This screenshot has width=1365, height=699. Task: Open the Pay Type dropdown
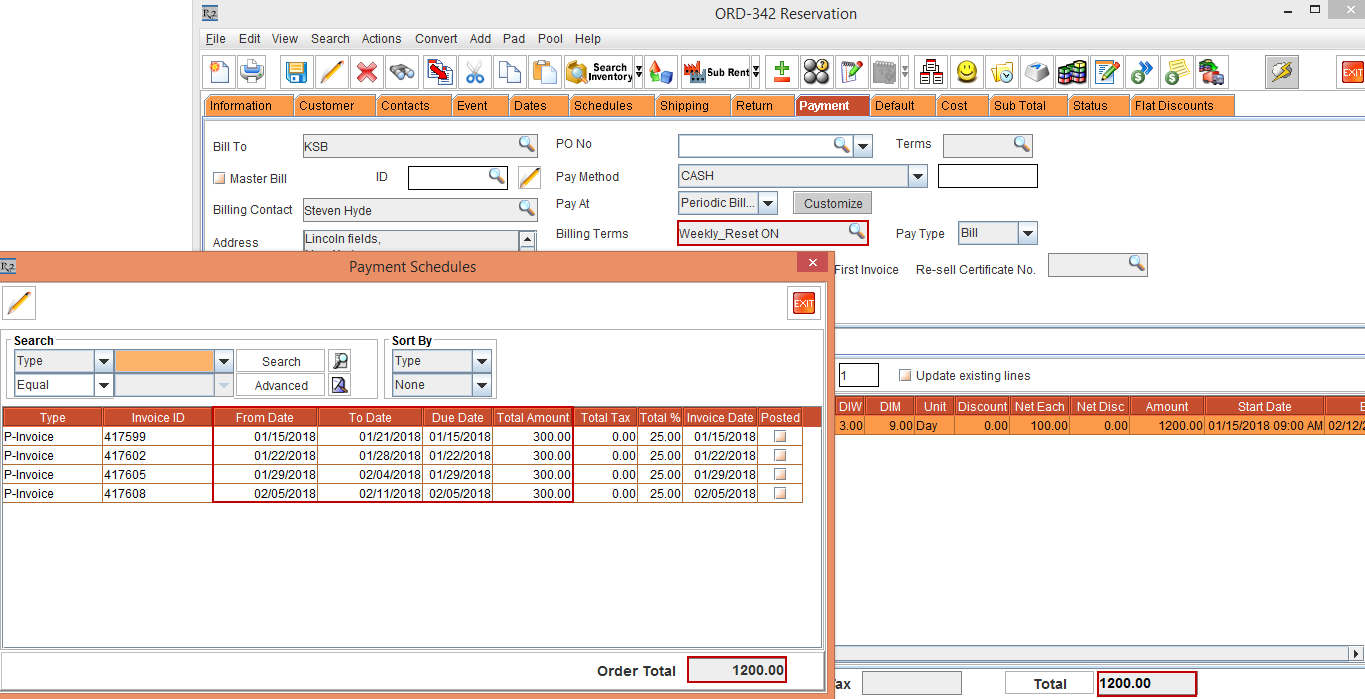(x=1027, y=233)
